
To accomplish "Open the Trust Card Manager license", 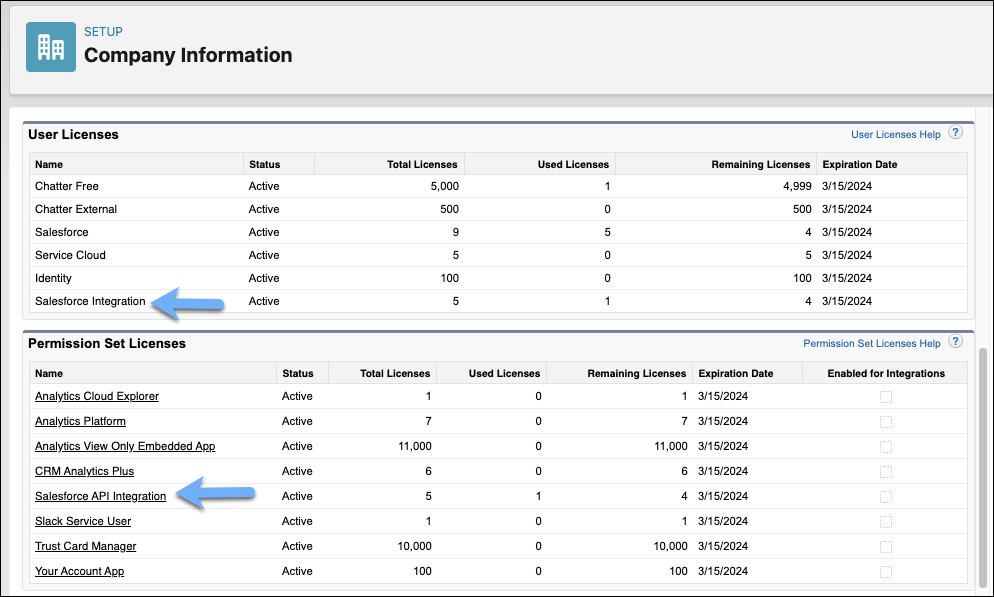I will click(x=85, y=547).
